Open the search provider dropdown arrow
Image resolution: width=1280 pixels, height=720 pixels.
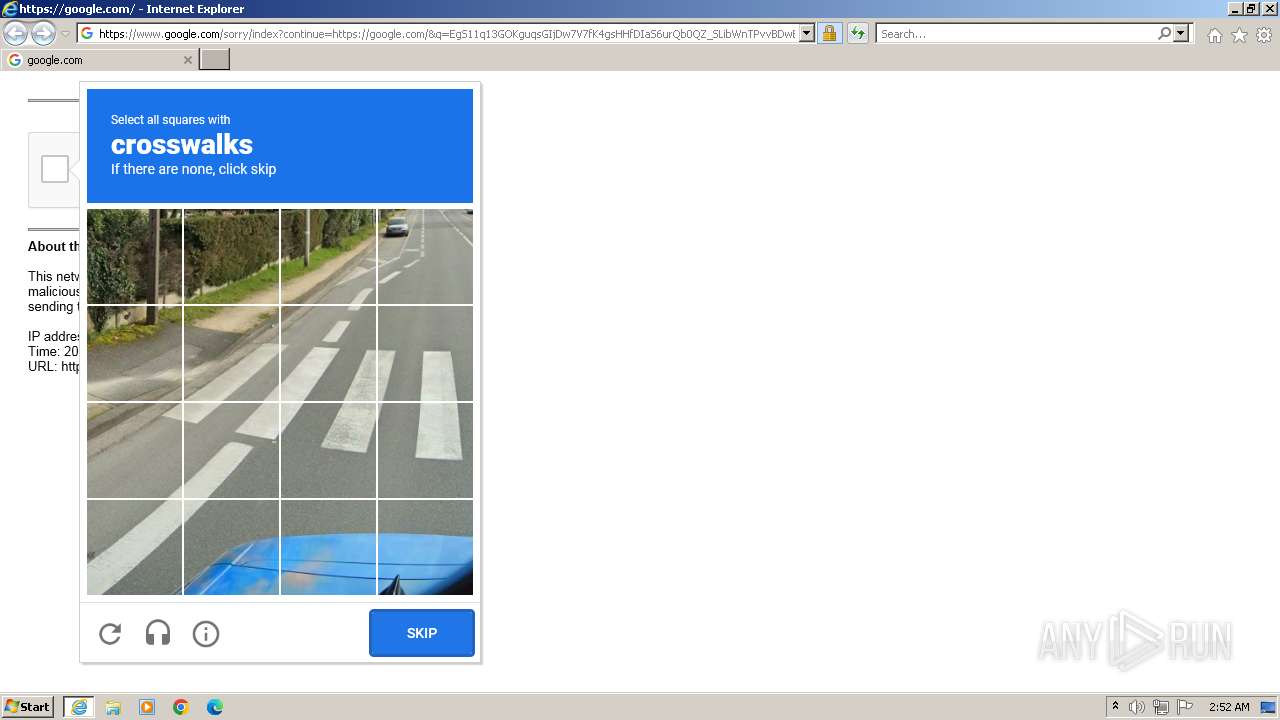tap(1181, 34)
